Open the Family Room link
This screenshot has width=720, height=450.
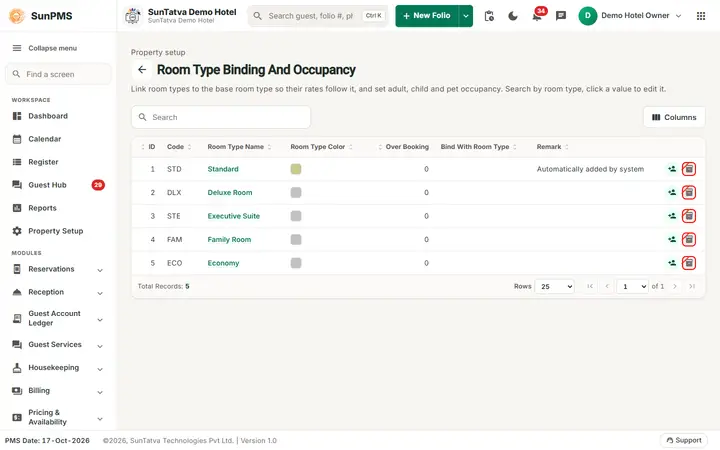[x=229, y=239]
